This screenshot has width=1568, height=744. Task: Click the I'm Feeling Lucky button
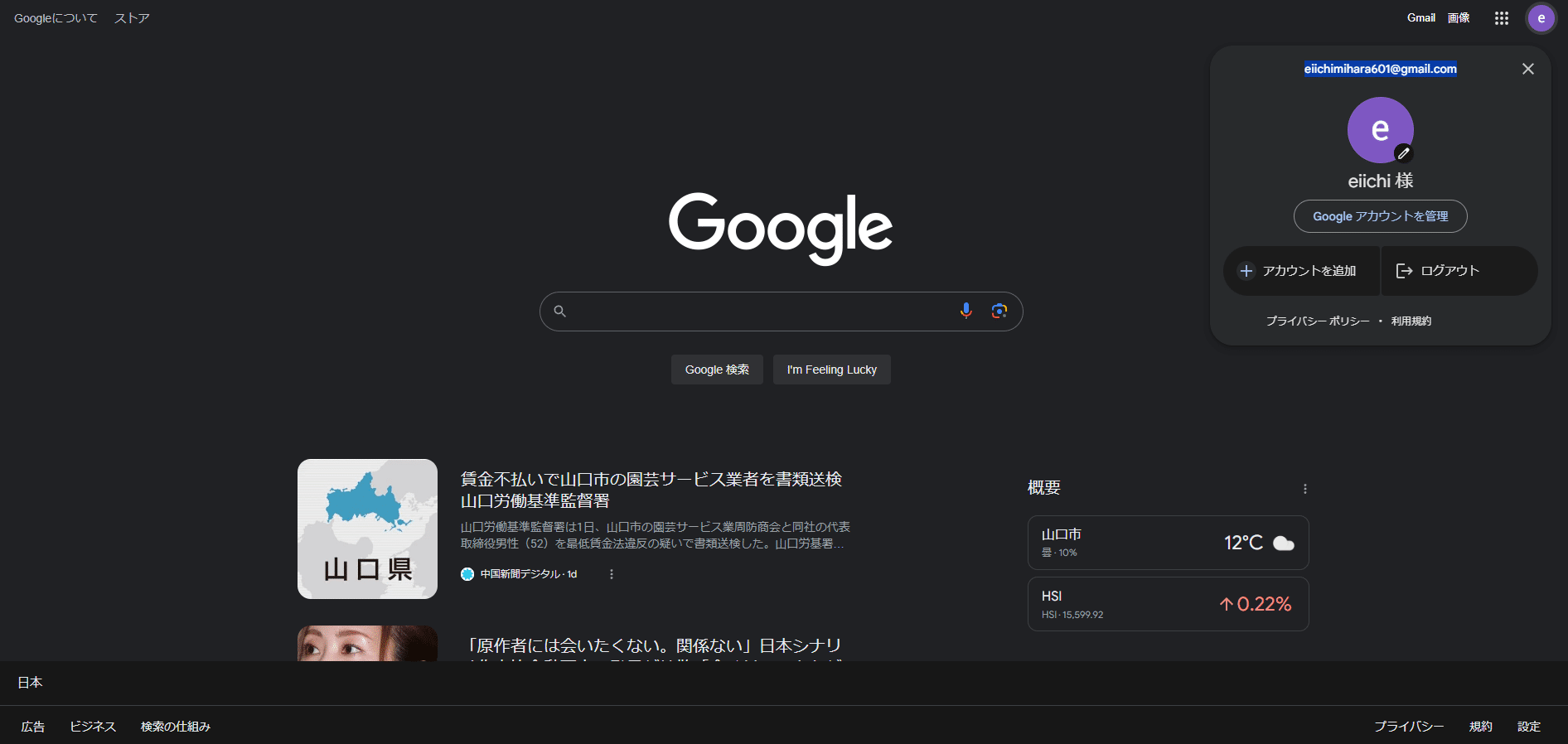[x=832, y=370]
